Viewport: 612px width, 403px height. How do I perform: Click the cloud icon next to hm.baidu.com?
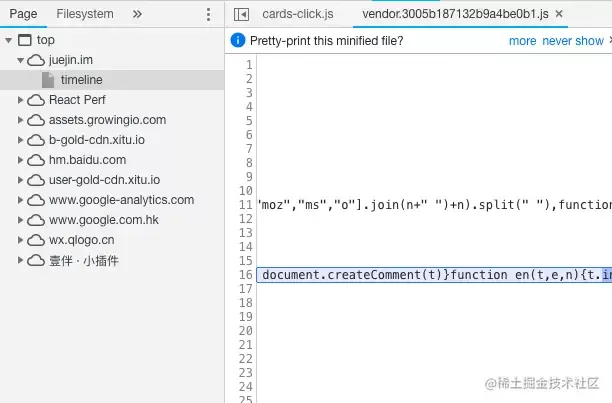(x=36, y=160)
